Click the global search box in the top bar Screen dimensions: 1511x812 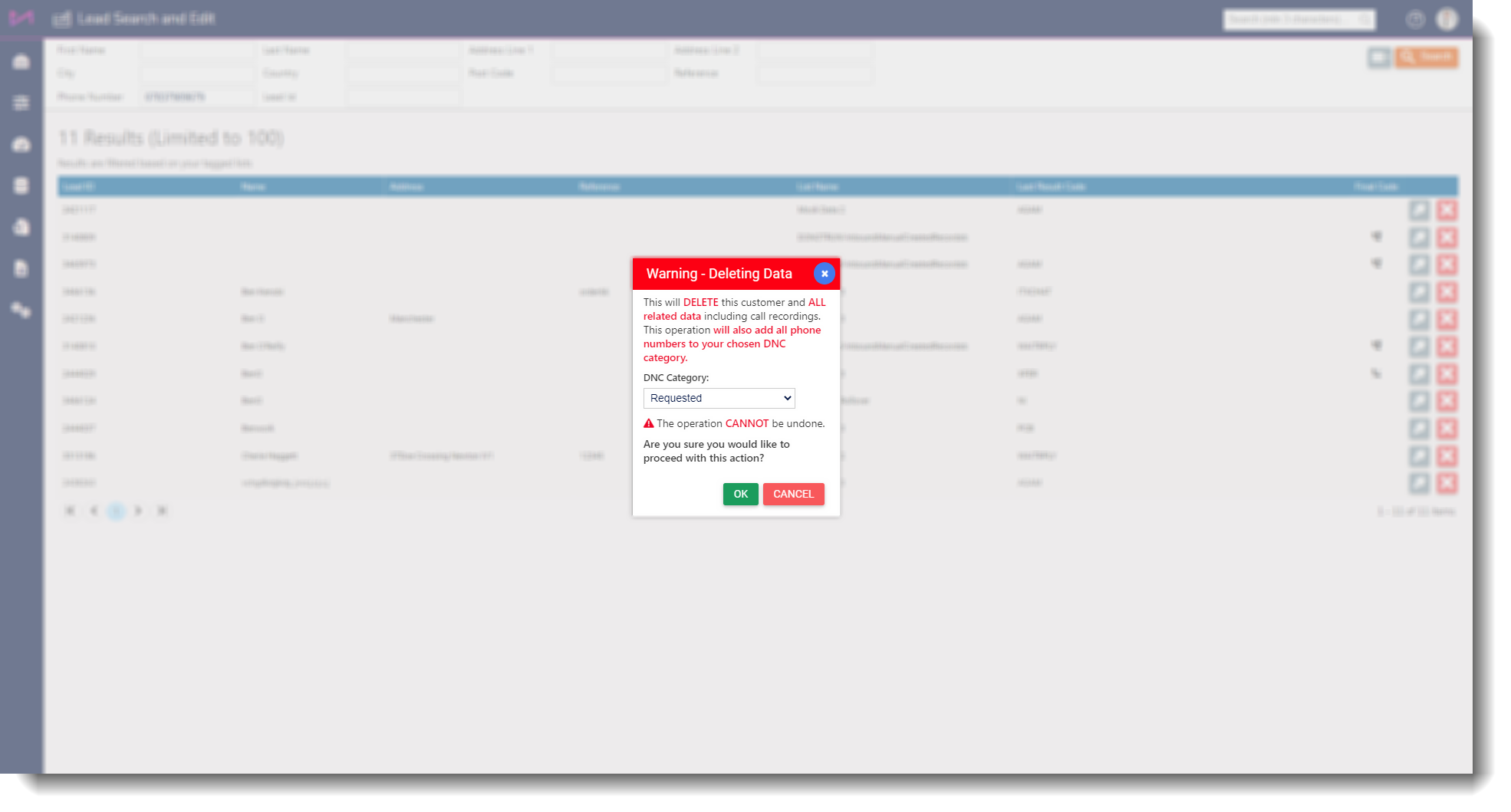point(1299,19)
